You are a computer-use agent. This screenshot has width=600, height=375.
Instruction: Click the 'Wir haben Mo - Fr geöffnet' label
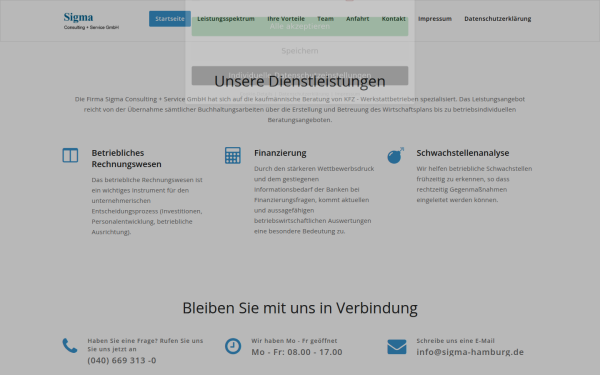click(294, 341)
